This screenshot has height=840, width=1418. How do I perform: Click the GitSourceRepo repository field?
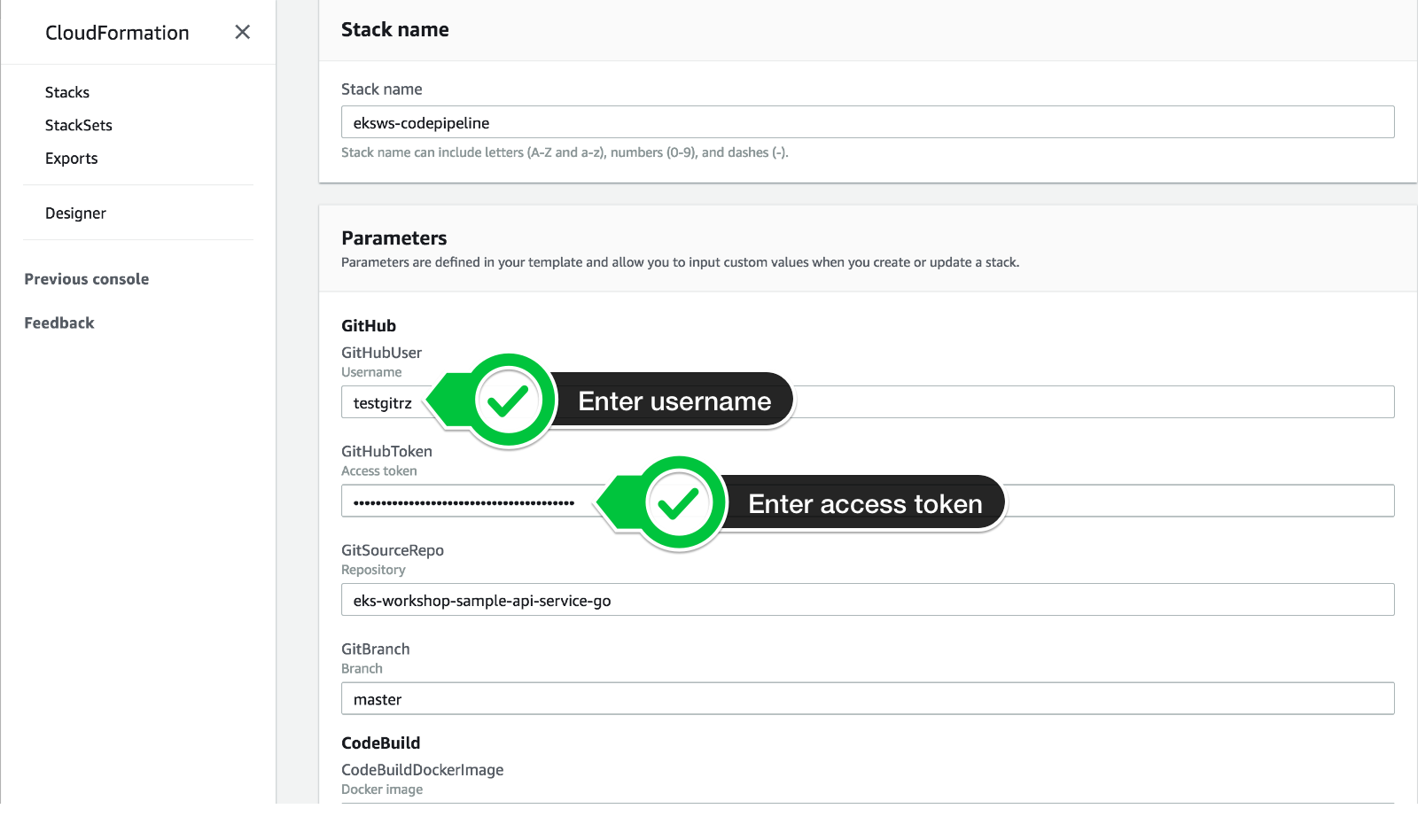(867, 599)
